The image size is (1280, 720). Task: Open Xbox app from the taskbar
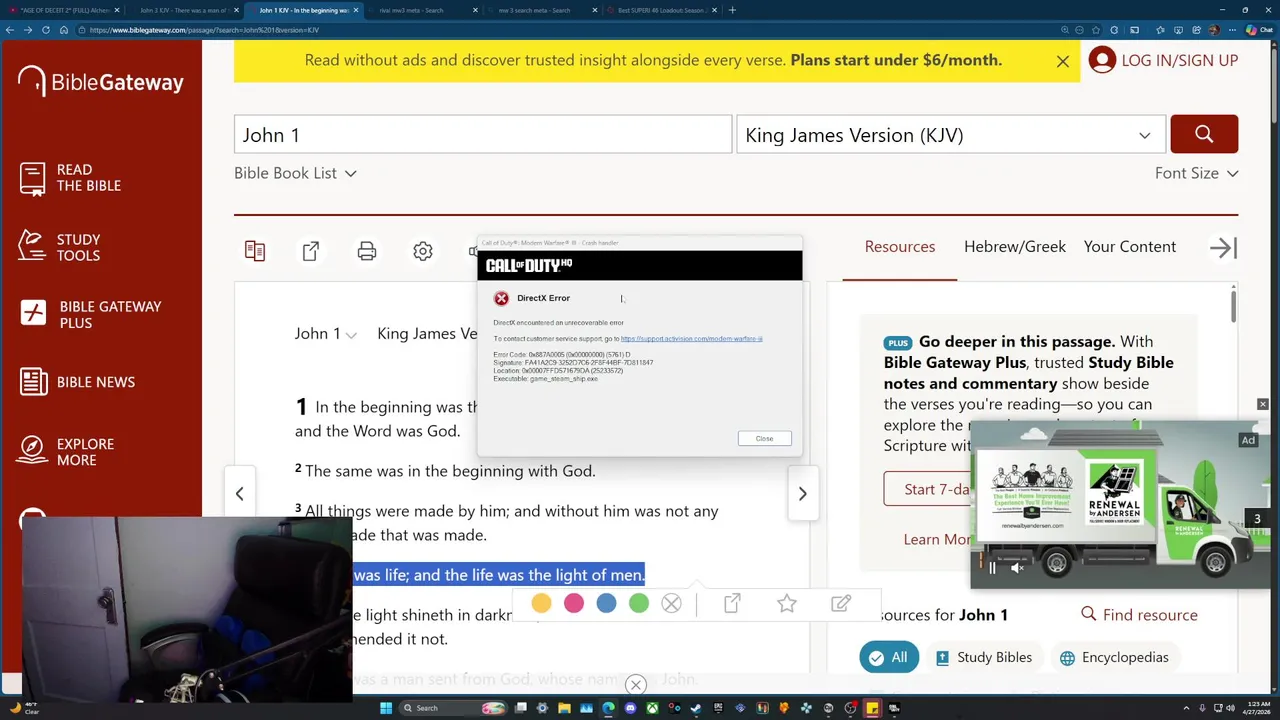click(652, 708)
